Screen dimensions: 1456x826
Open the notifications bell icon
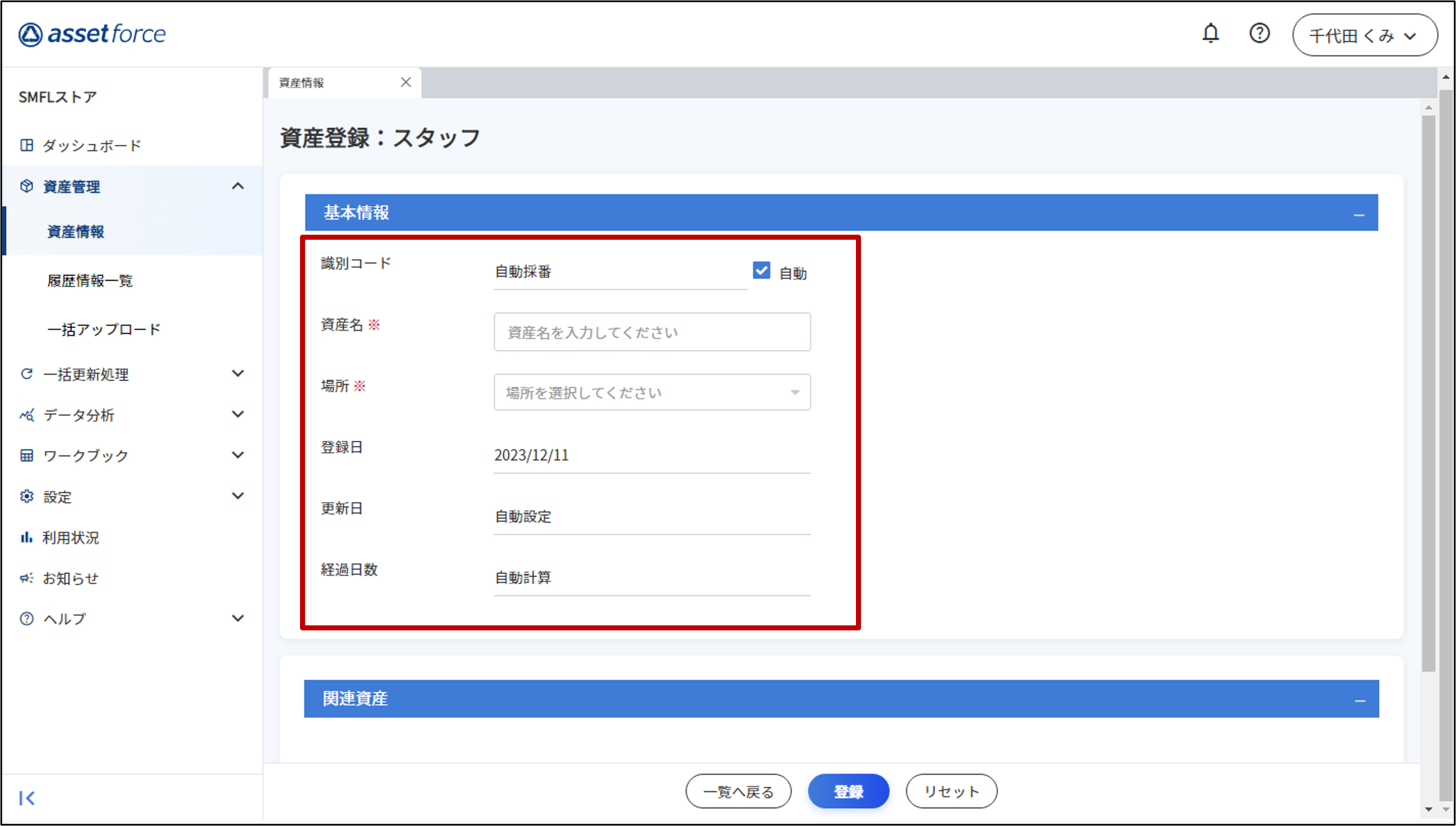click(1210, 34)
